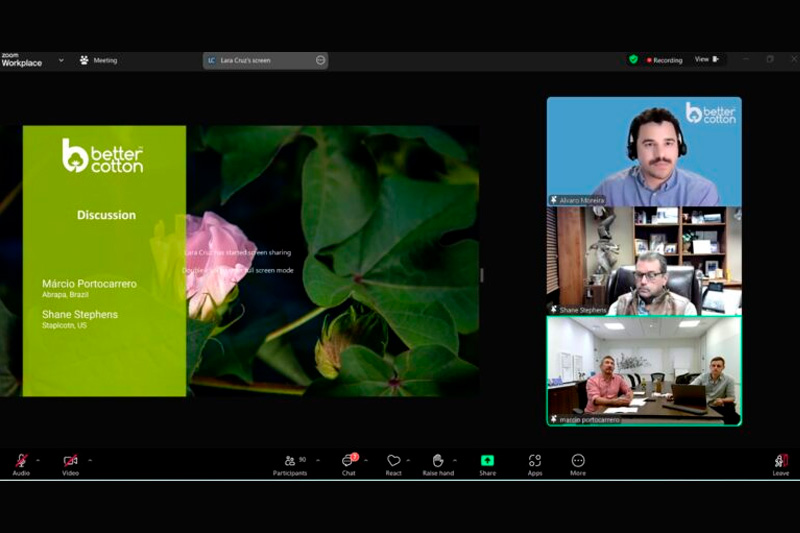Screen dimensions: 800x533
Task: Click the Discussion heading on shared slide
Action: 106,215
